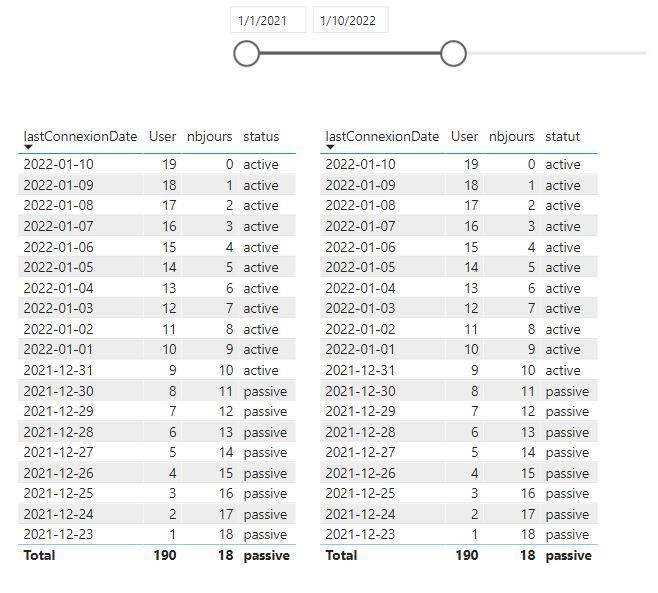This screenshot has height=593, width=658.
Task: Select 2022-01-08 in the right table
Action: pyautogui.click(x=360, y=205)
